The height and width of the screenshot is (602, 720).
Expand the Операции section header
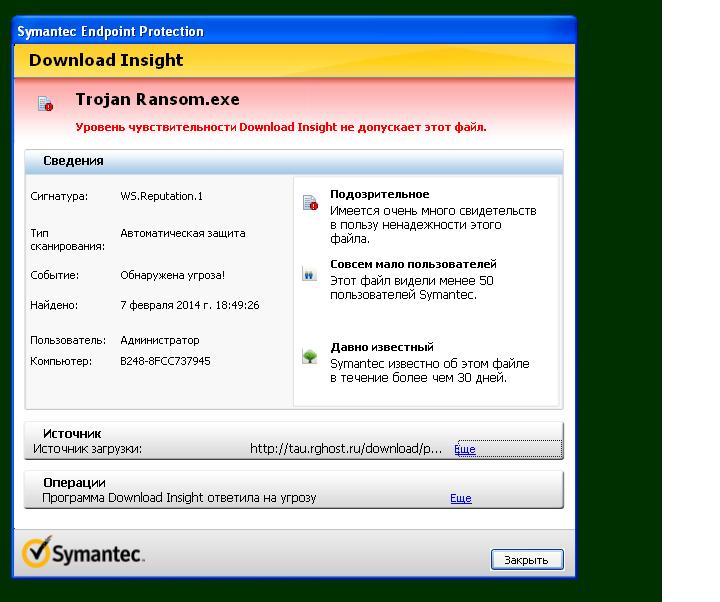[74, 483]
